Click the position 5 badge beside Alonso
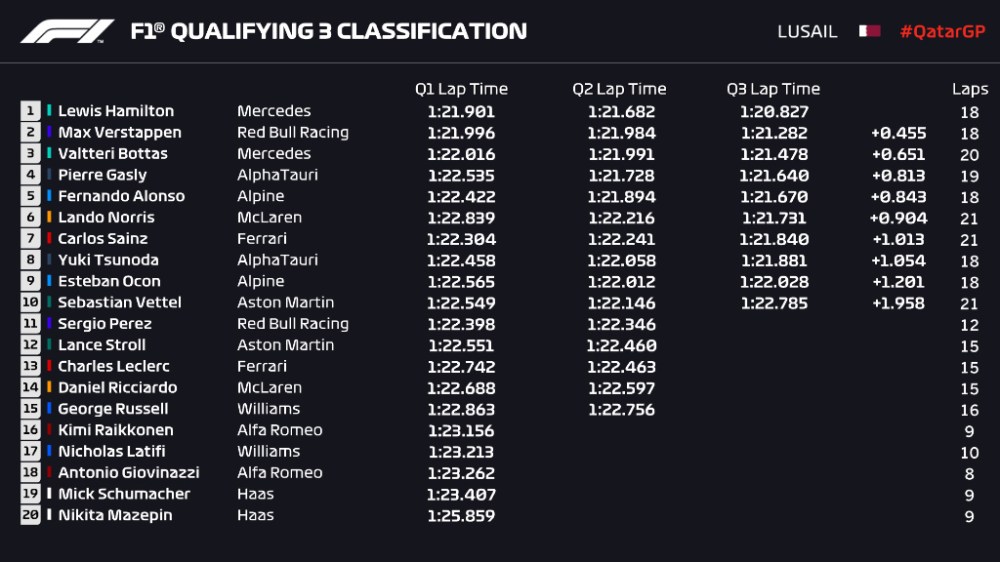The width and height of the screenshot is (1000, 562). point(30,196)
